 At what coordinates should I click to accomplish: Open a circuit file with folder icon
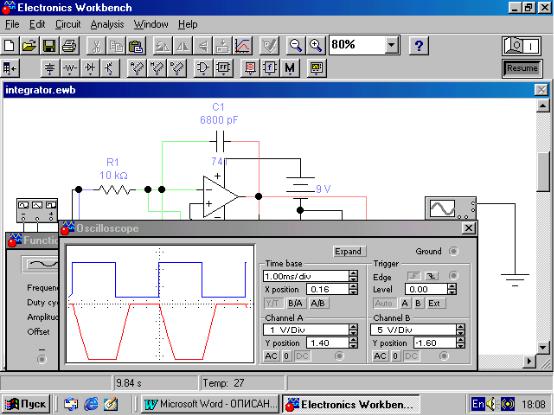30,46
